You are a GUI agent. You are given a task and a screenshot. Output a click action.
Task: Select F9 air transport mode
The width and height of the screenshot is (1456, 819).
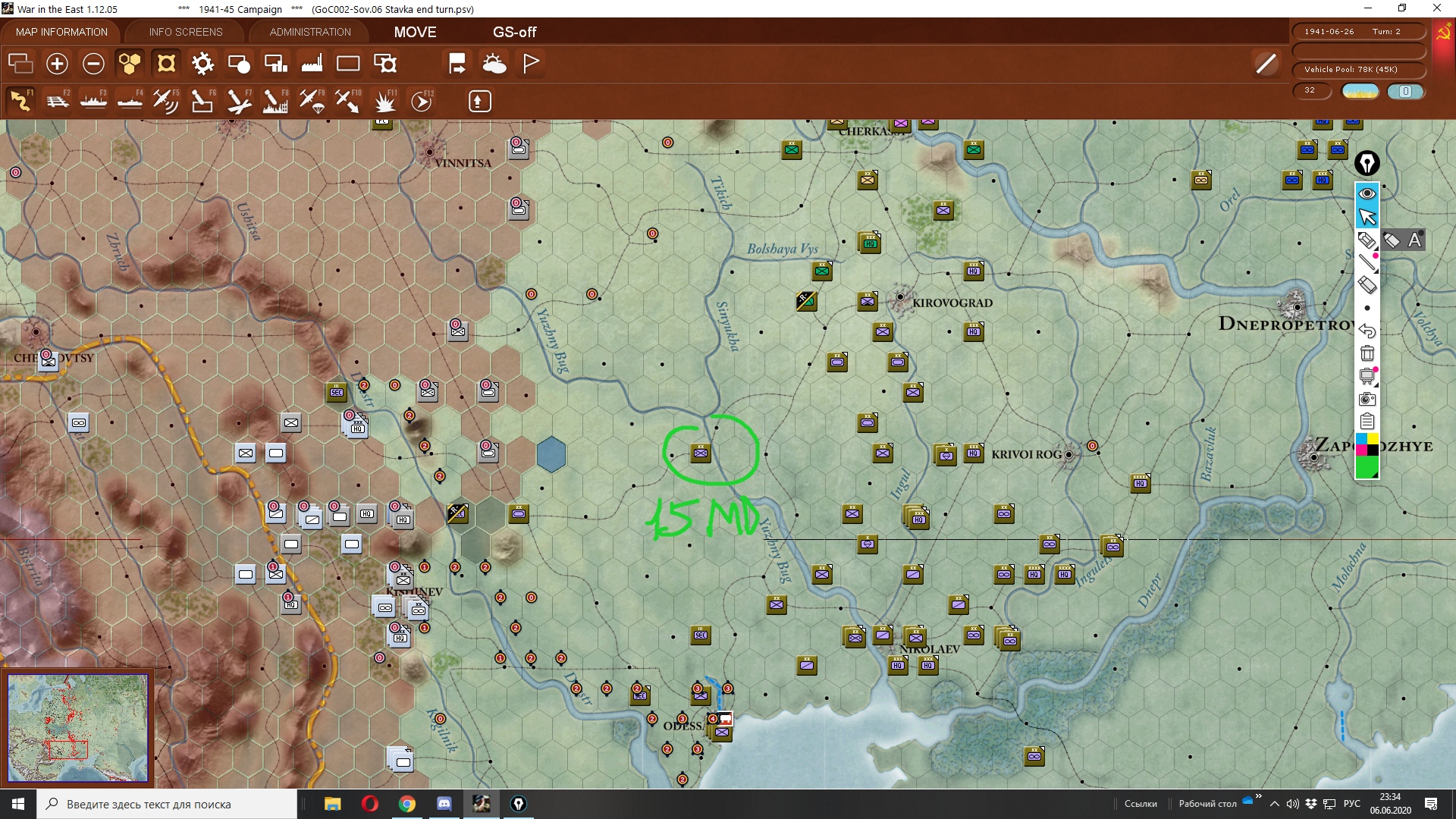pos(312,101)
